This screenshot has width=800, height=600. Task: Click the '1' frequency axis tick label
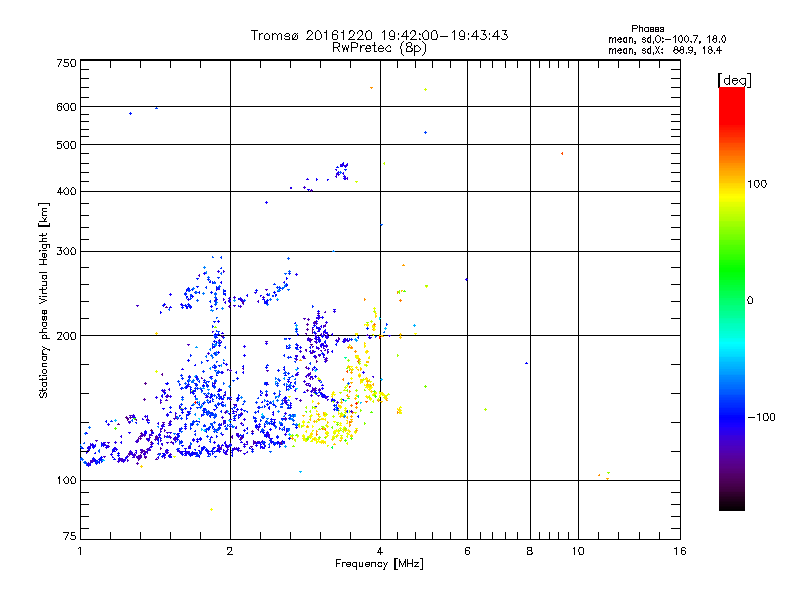[80, 551]
